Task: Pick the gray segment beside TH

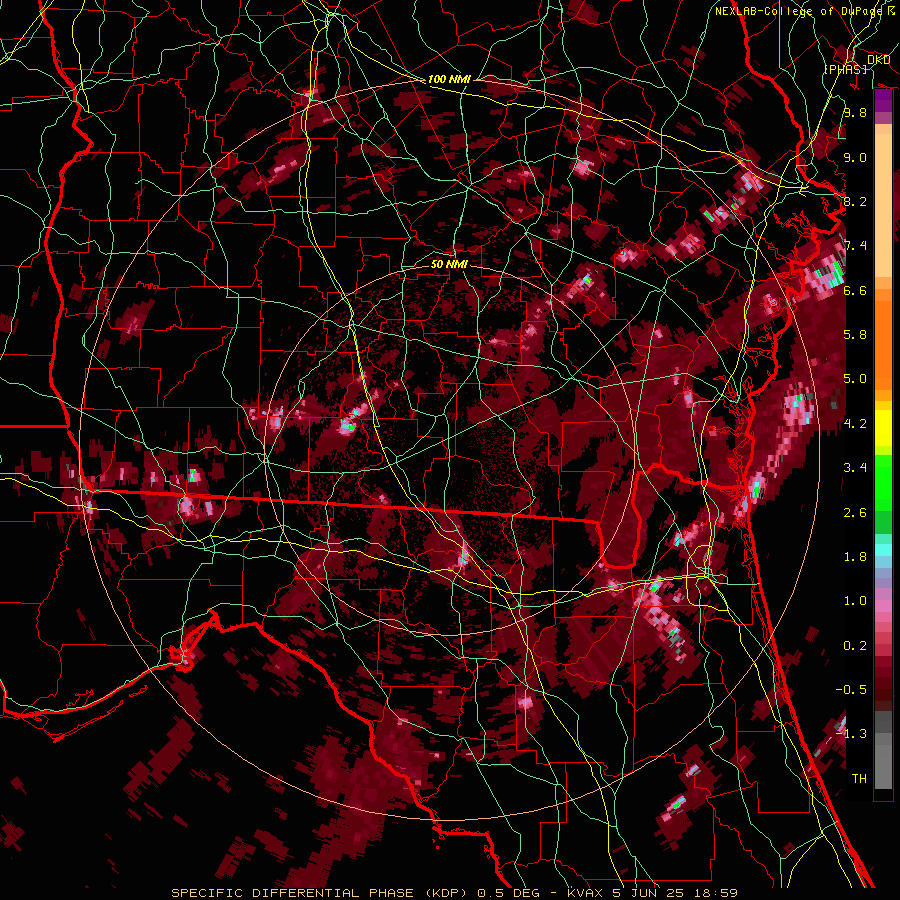Action: (883, 769)
